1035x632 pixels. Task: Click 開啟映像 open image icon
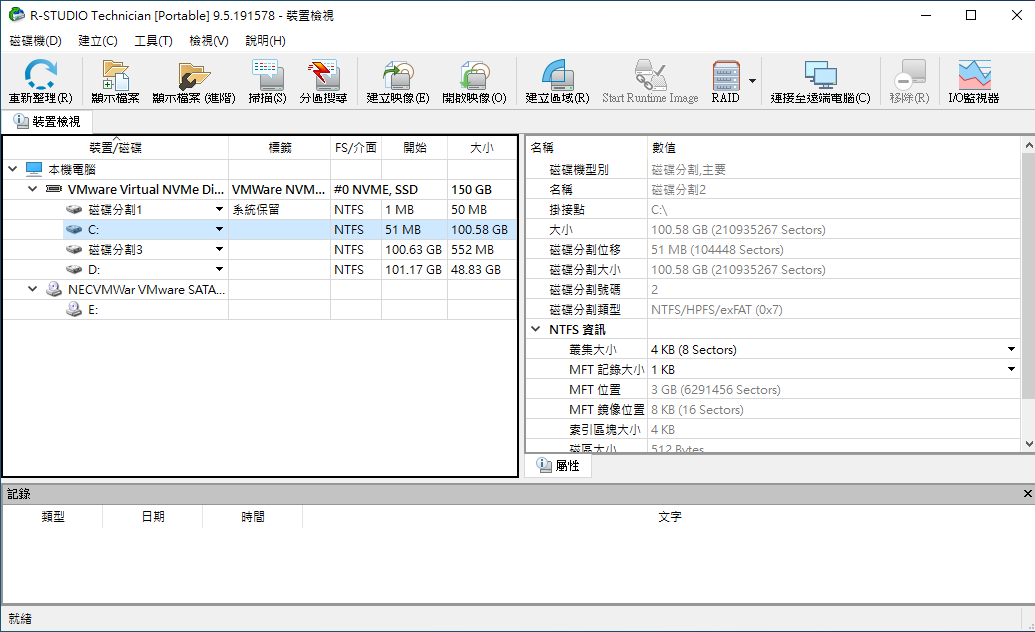pos(475,75)
